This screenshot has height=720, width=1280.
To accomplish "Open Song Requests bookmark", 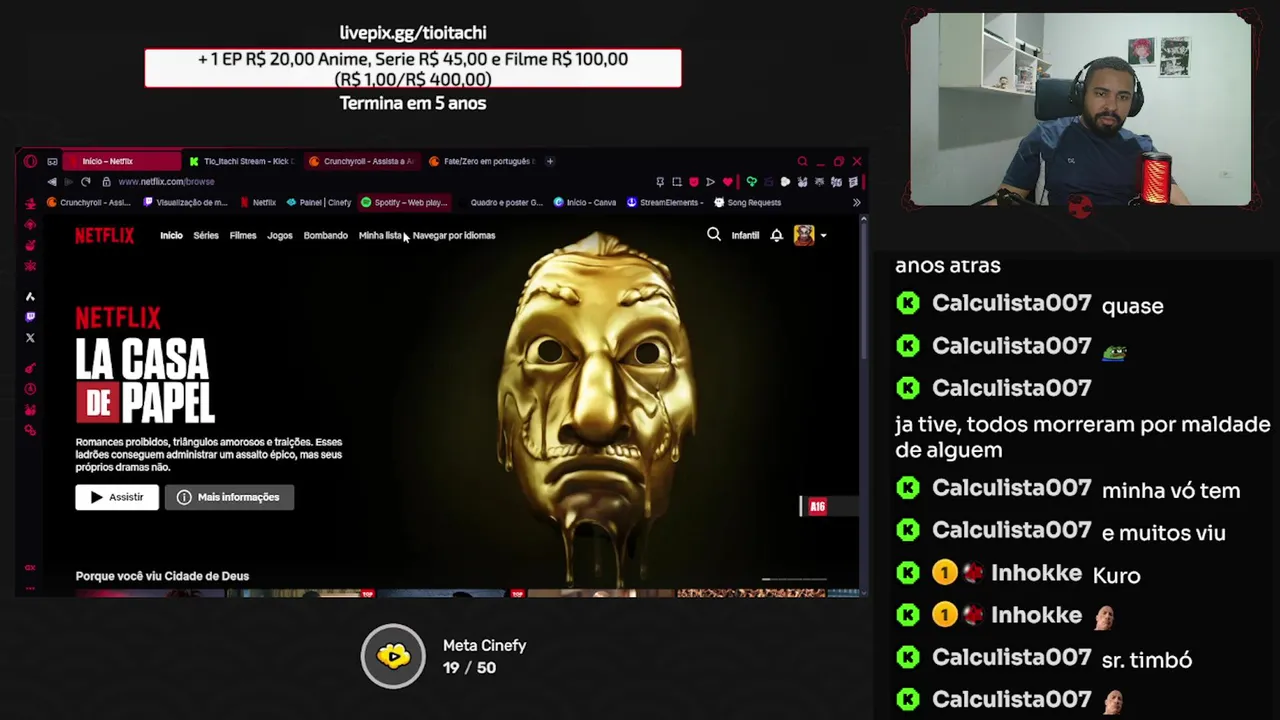I will (747, 203).
